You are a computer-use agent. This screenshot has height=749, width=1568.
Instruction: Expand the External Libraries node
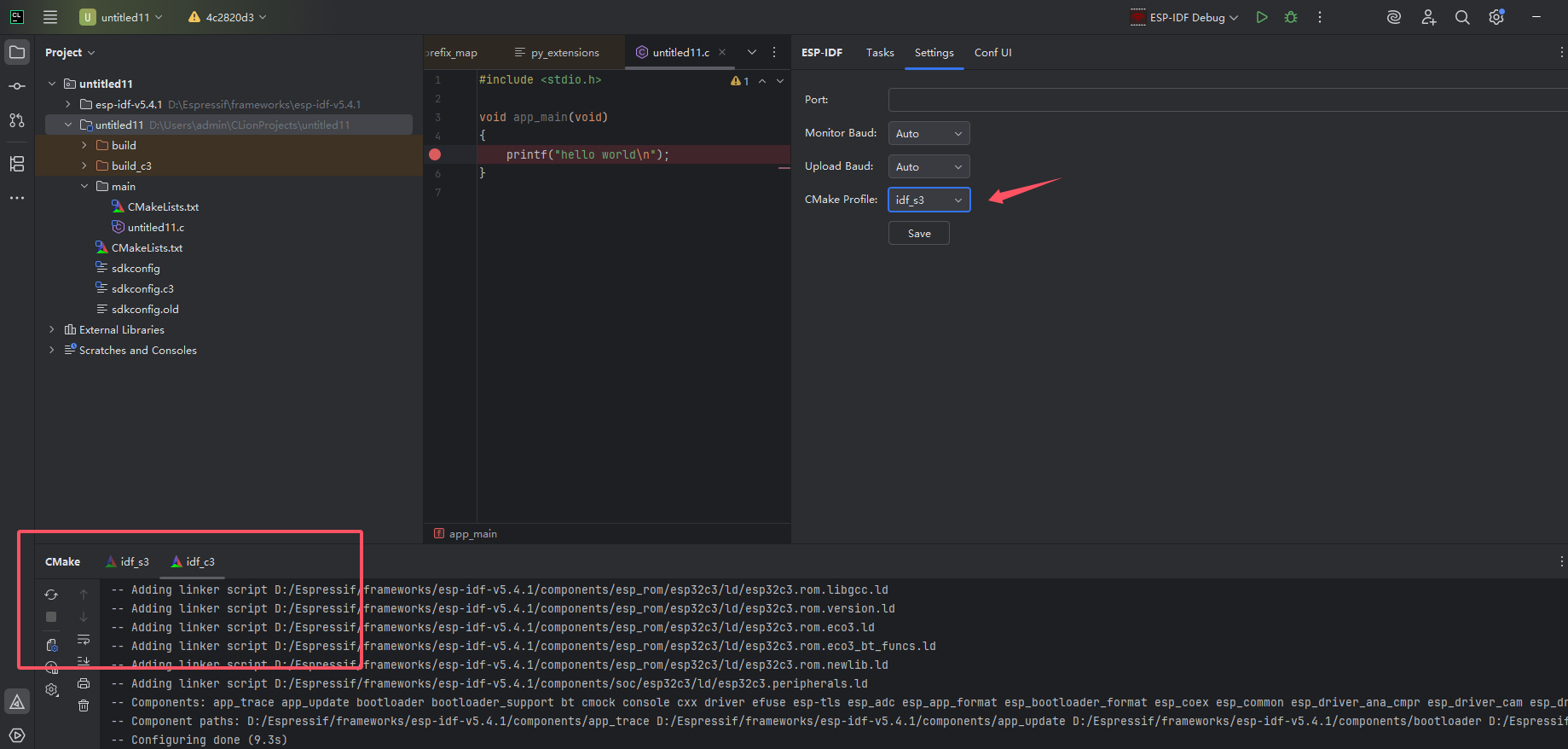[52, 329]
